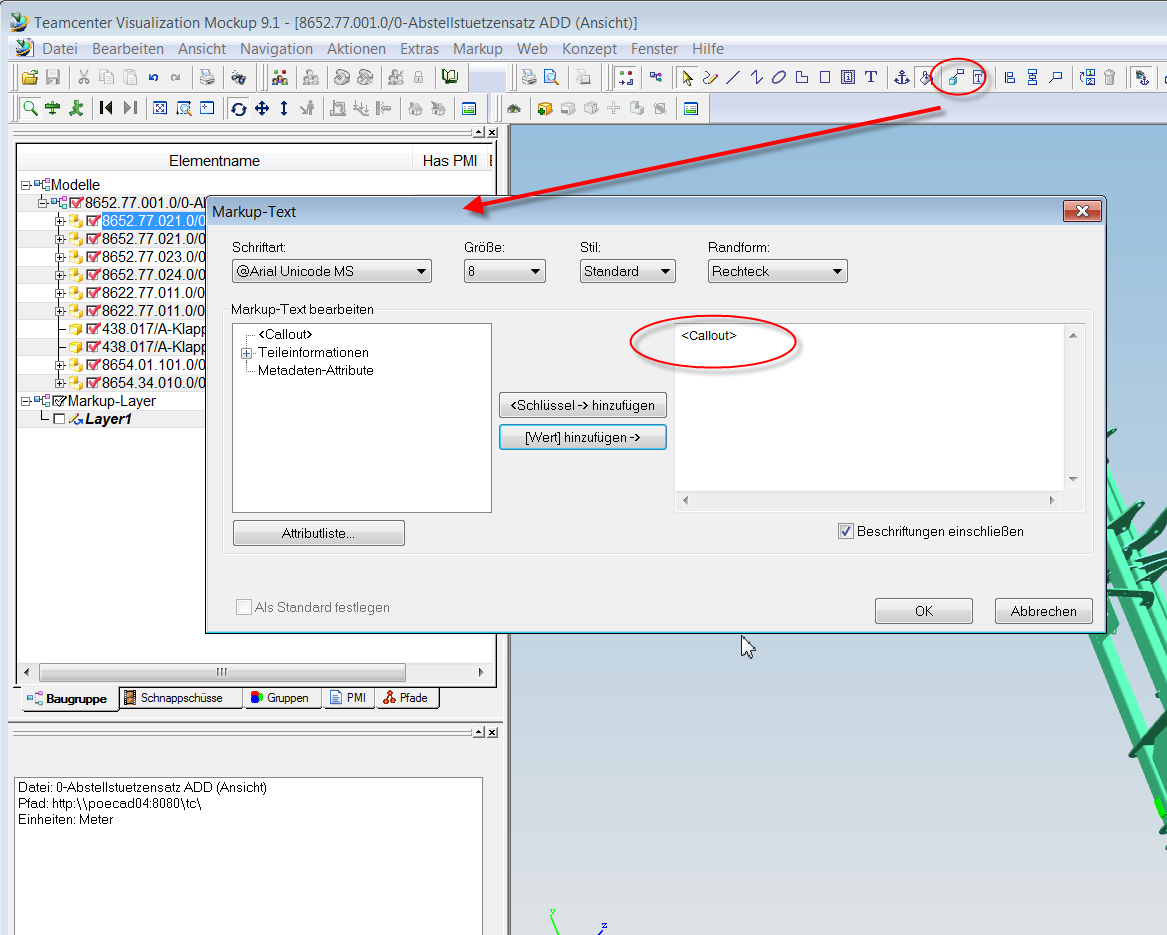
Task: Expand the 8654.34.010.0/0 tree node
Action: tap(60, 383)
